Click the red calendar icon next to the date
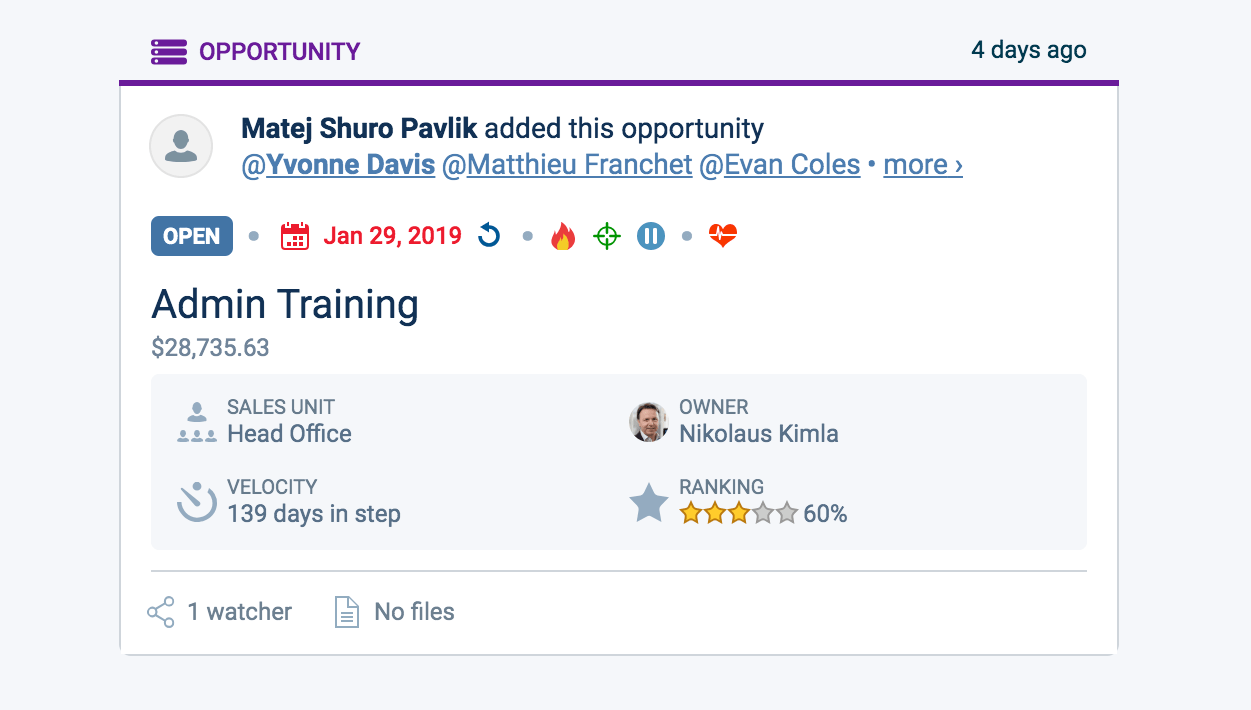This screenshot has width=1251, height=710. [295, 236]
